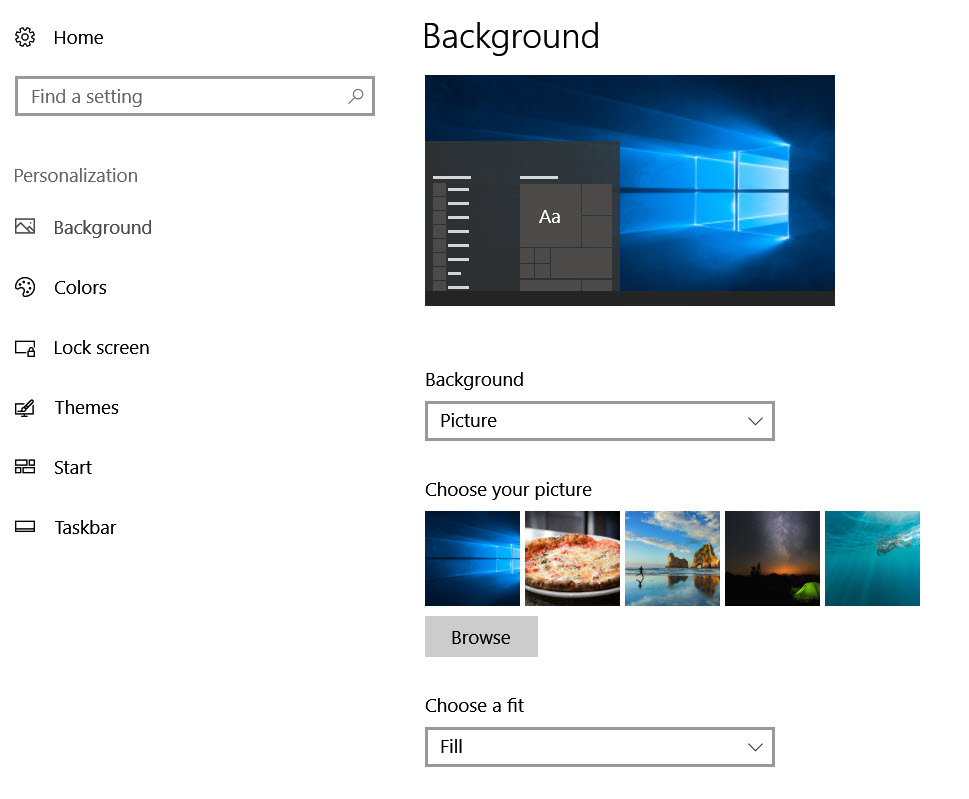Click the Background picture icon in sidebar
The image size is (969, 799).
coord(25,227)
